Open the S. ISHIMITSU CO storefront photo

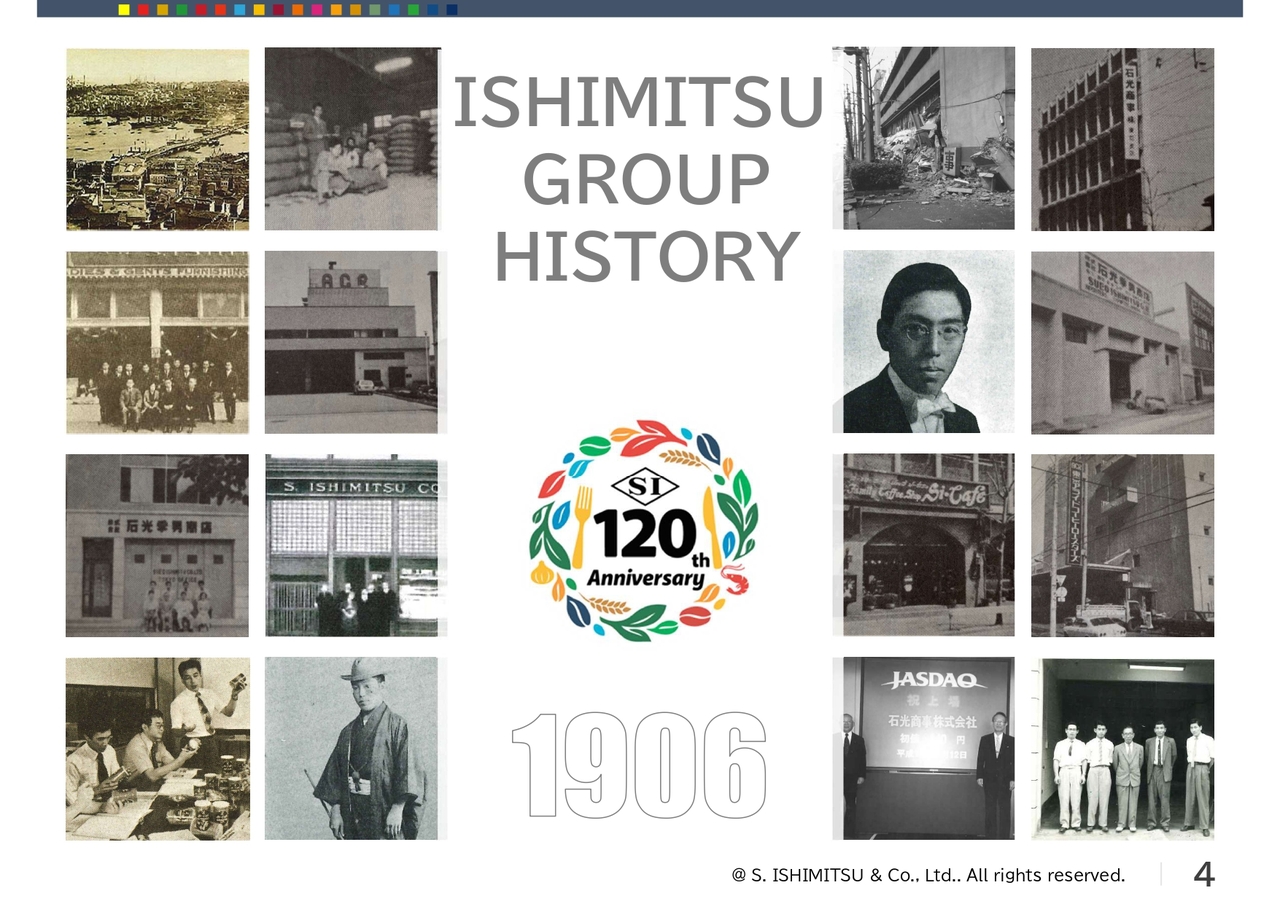tap(351, 545)
